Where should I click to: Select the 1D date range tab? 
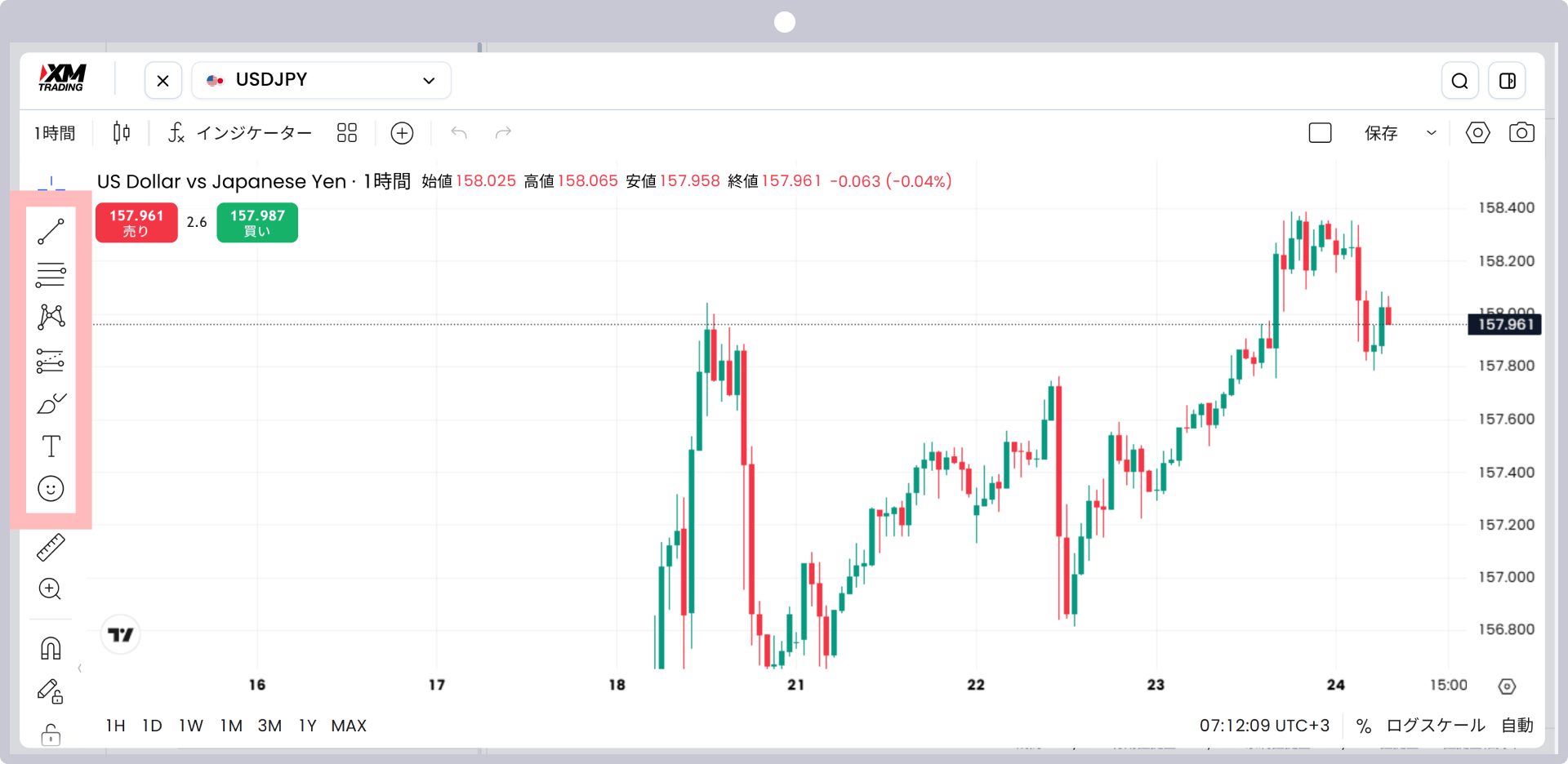click(152, 726)
